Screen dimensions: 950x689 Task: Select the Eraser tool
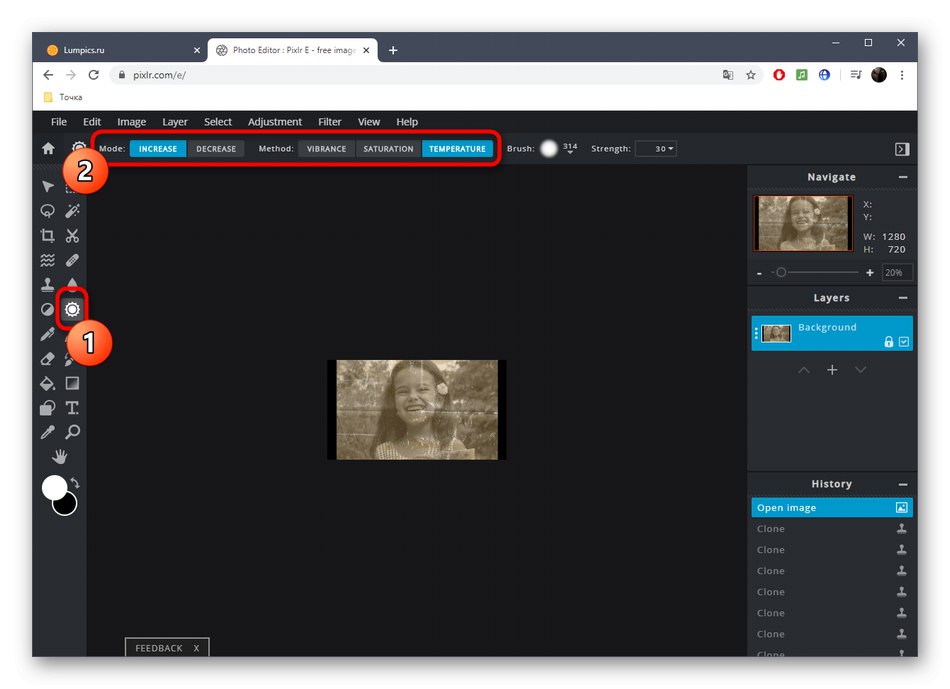(x=47, y=359)
